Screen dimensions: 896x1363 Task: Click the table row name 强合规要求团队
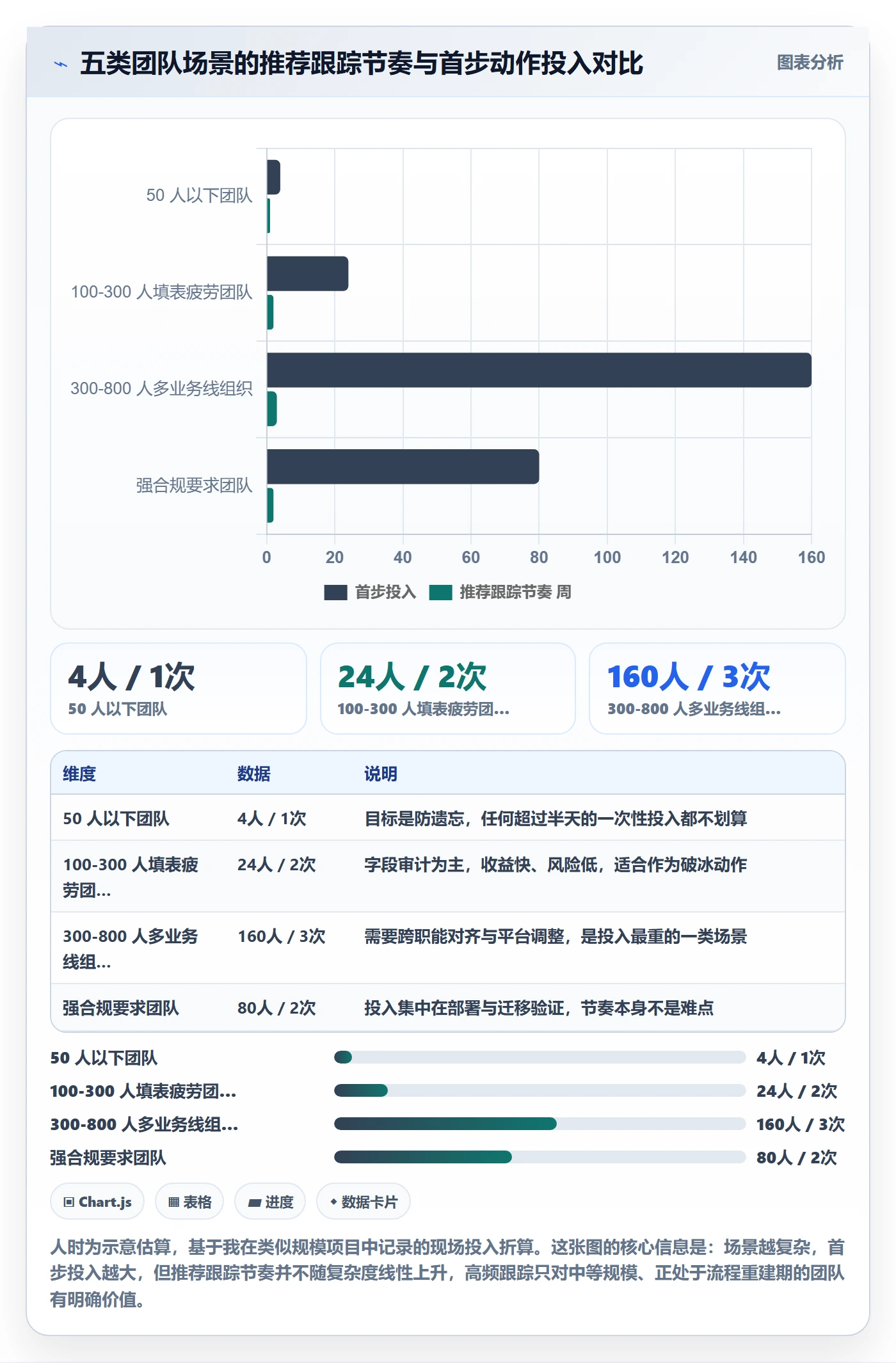[x=121, y=1008]
